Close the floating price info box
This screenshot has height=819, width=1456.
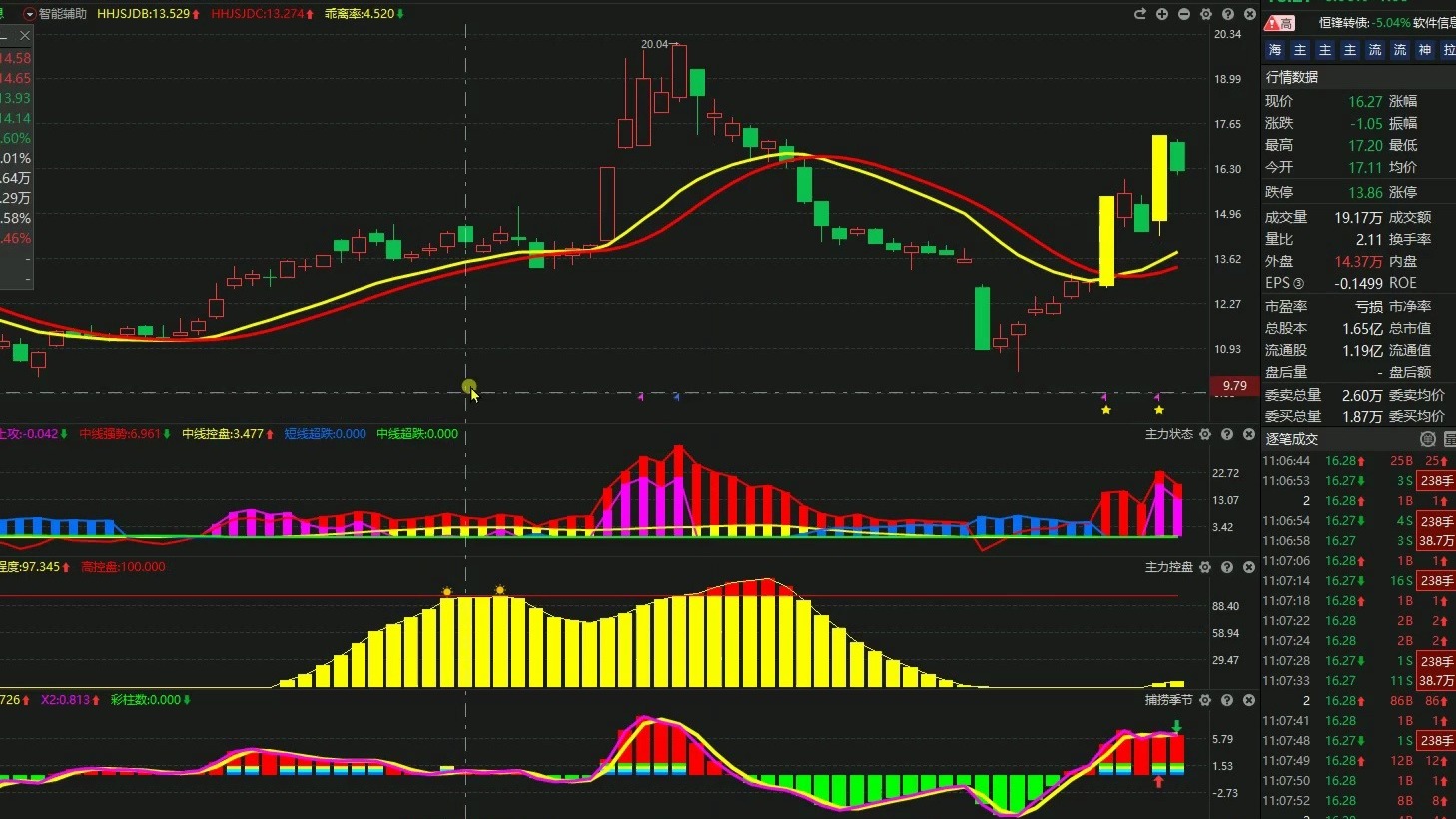point(25,35)
